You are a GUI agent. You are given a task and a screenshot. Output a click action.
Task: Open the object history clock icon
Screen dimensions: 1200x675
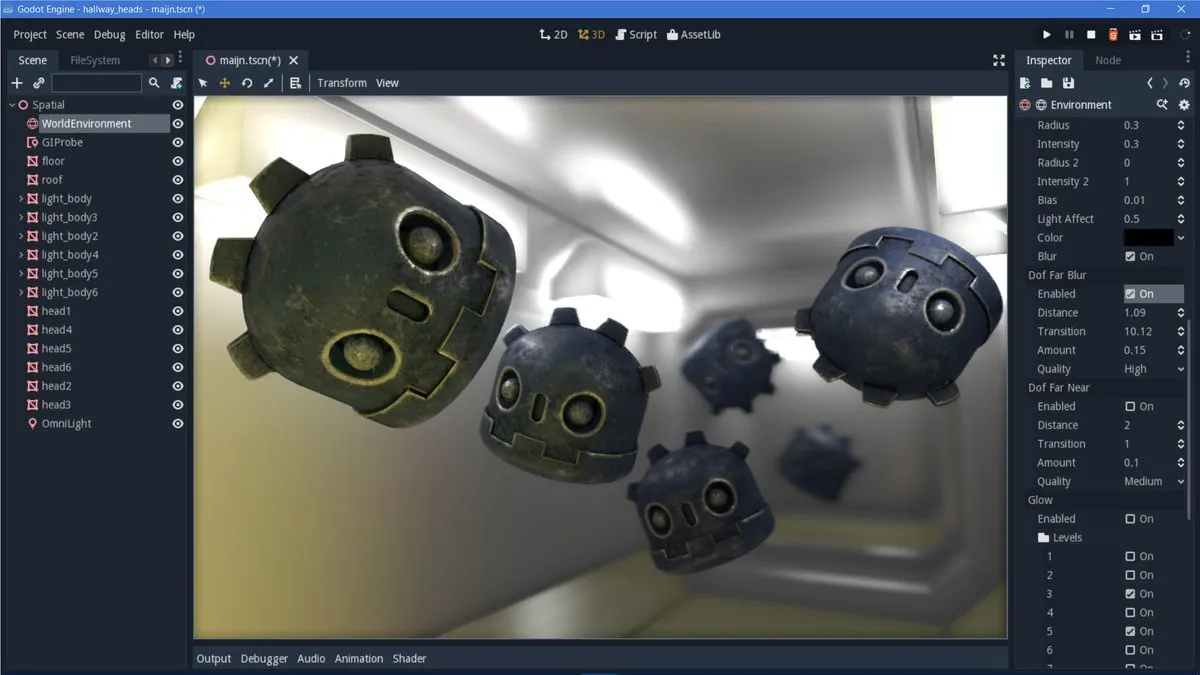tap(1185, 83)
